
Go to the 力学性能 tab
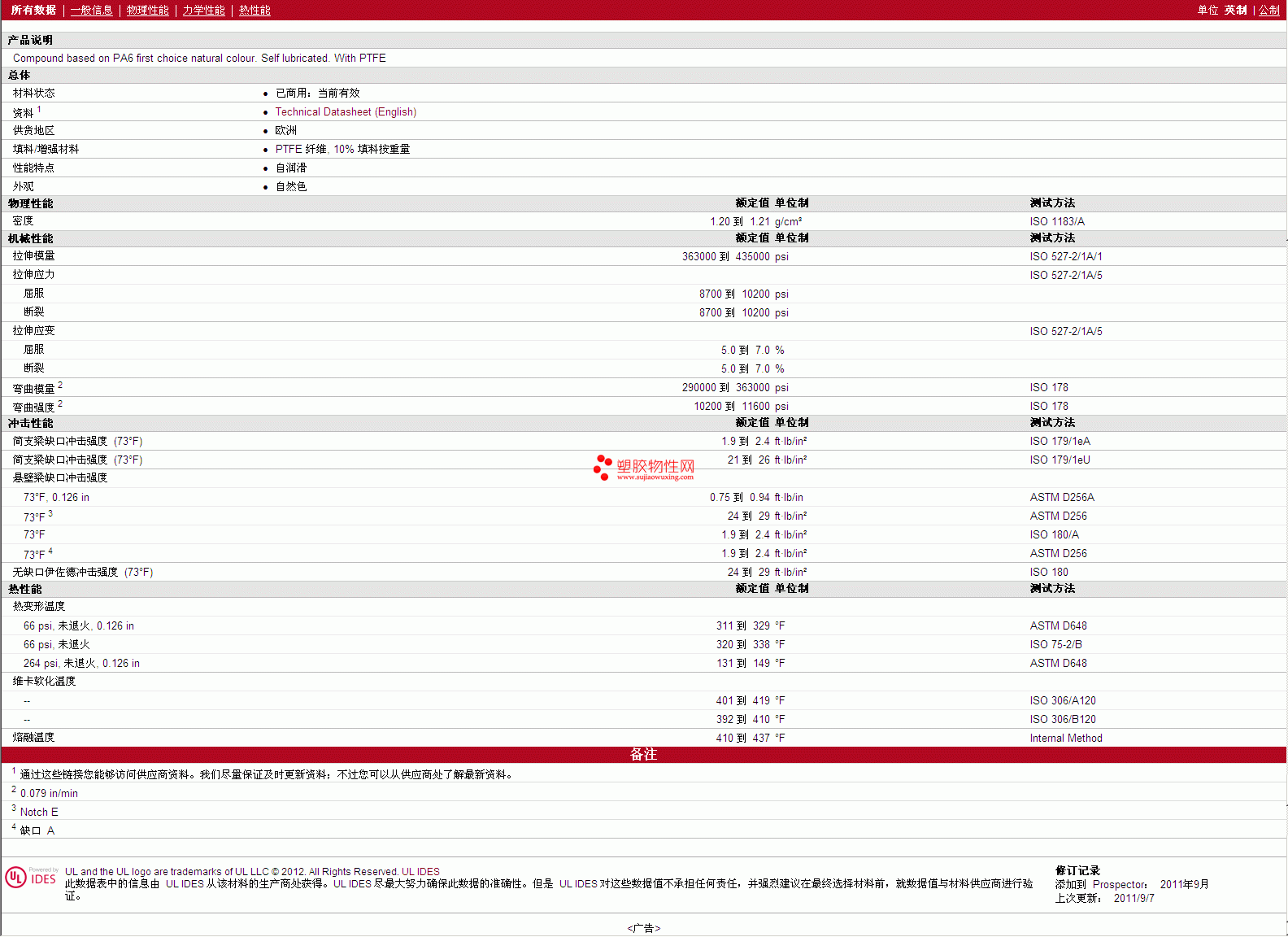[x=203, y=11]
